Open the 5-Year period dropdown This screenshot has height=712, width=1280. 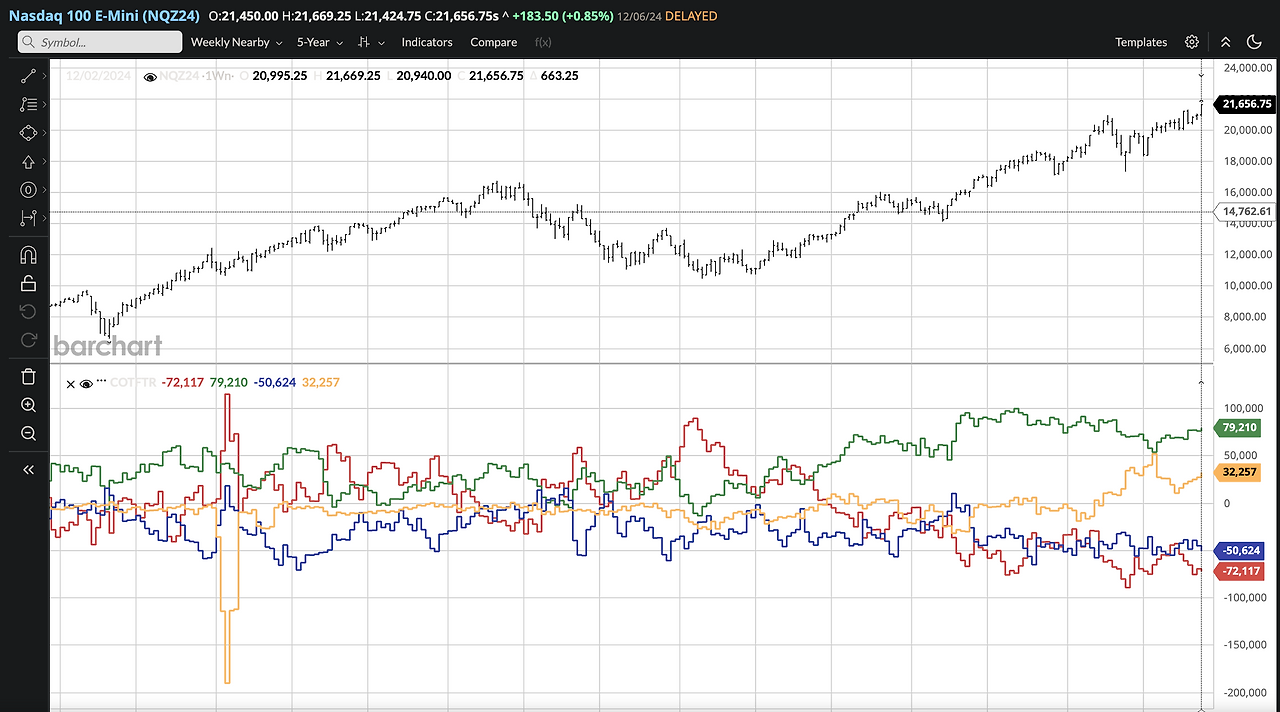(x=321, y=42)
